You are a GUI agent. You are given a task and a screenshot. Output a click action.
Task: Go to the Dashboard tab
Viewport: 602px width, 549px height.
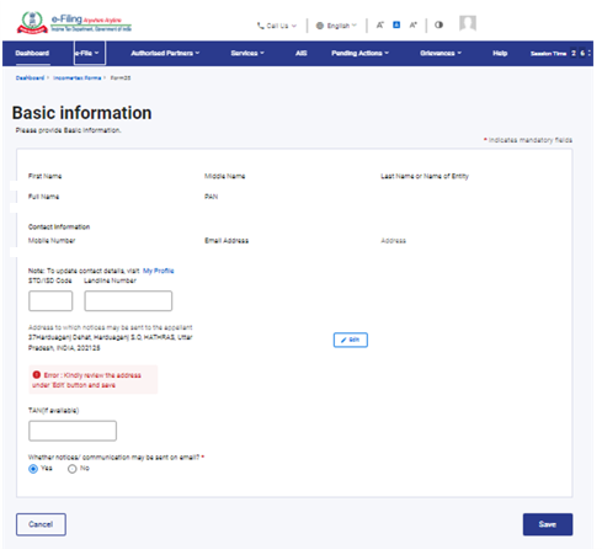pyautogui.click(x=32, y=53)
